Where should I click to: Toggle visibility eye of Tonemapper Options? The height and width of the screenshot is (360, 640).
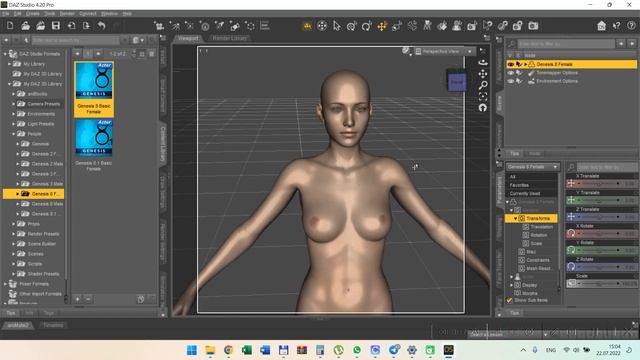511,73
